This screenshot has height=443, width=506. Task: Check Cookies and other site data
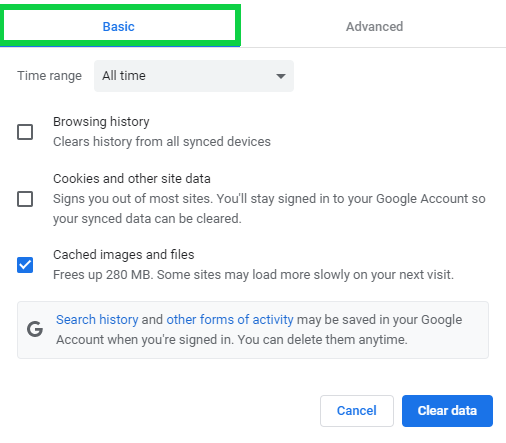point(25,199)
